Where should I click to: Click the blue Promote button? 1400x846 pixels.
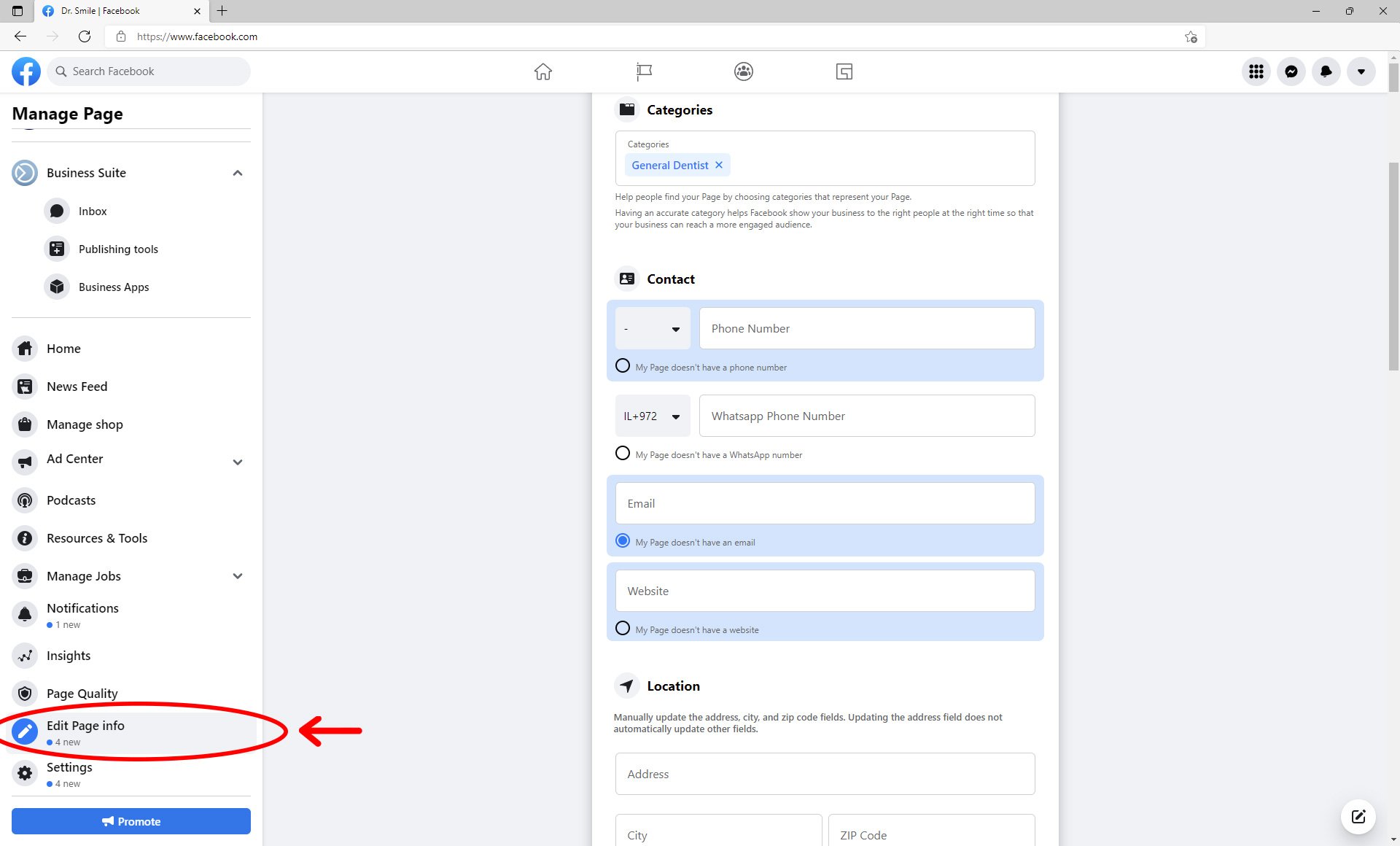click(131, 821)
